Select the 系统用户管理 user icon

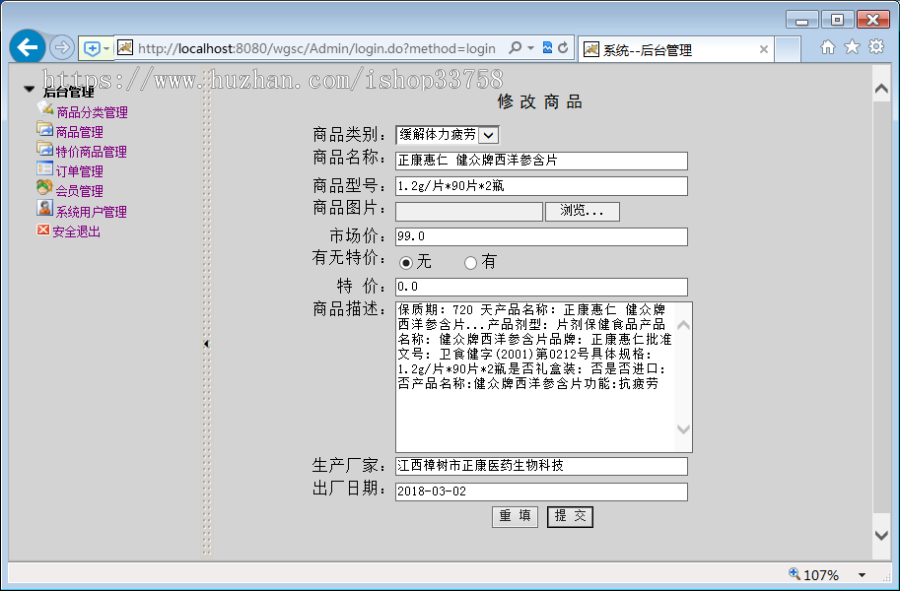43,210
